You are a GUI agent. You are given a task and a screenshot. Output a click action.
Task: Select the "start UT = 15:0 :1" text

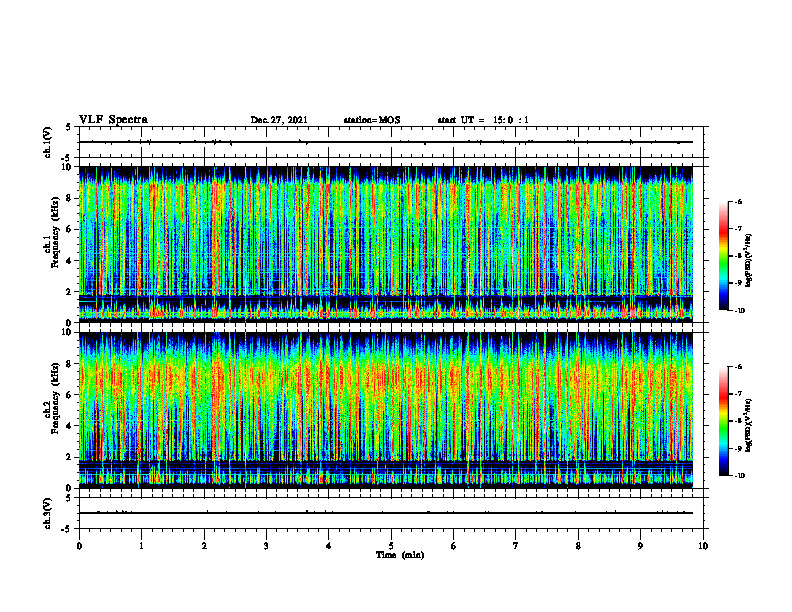pyautogui.click(x=483, y=120)
